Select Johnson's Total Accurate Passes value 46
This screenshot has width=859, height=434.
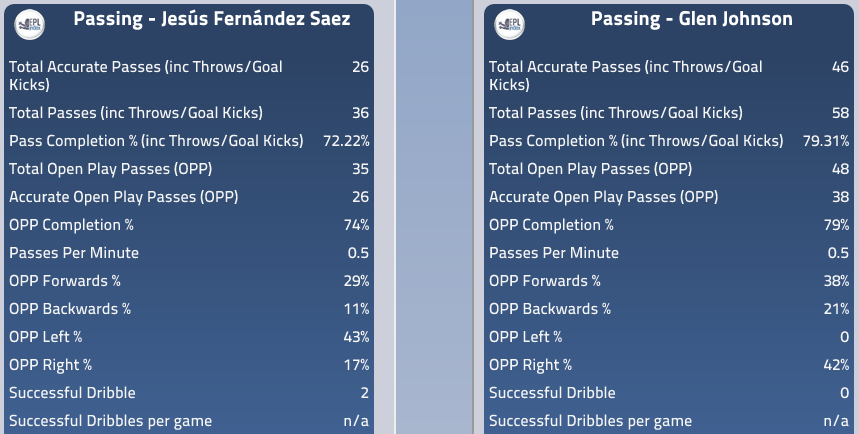click(x=839, y=67)
